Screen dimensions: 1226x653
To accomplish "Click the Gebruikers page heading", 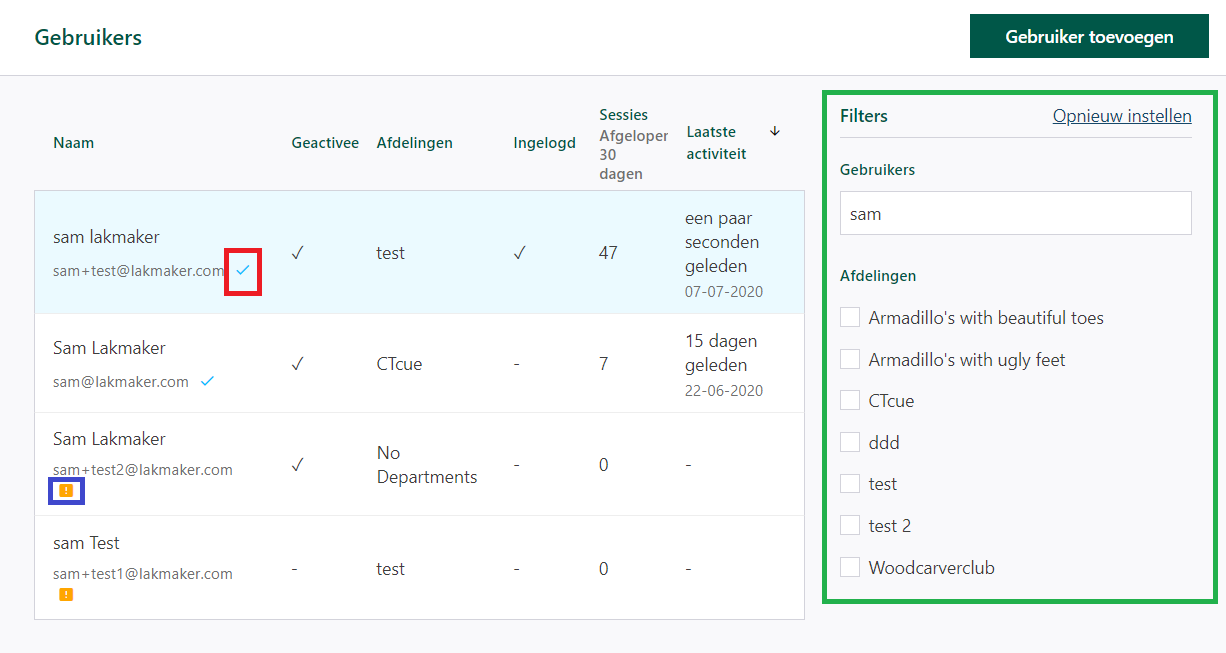I will point(88,37).
